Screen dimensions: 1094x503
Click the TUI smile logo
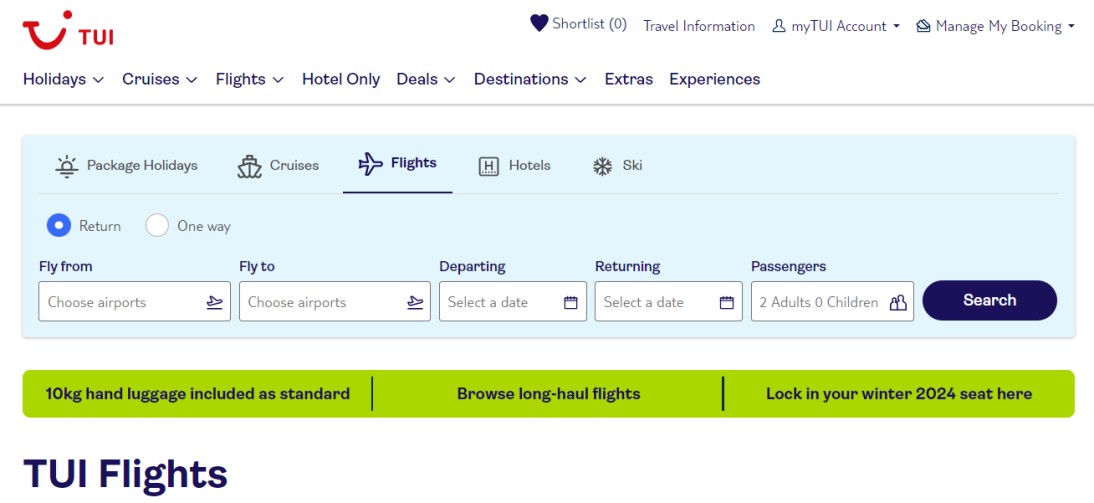tap(68, 29)
